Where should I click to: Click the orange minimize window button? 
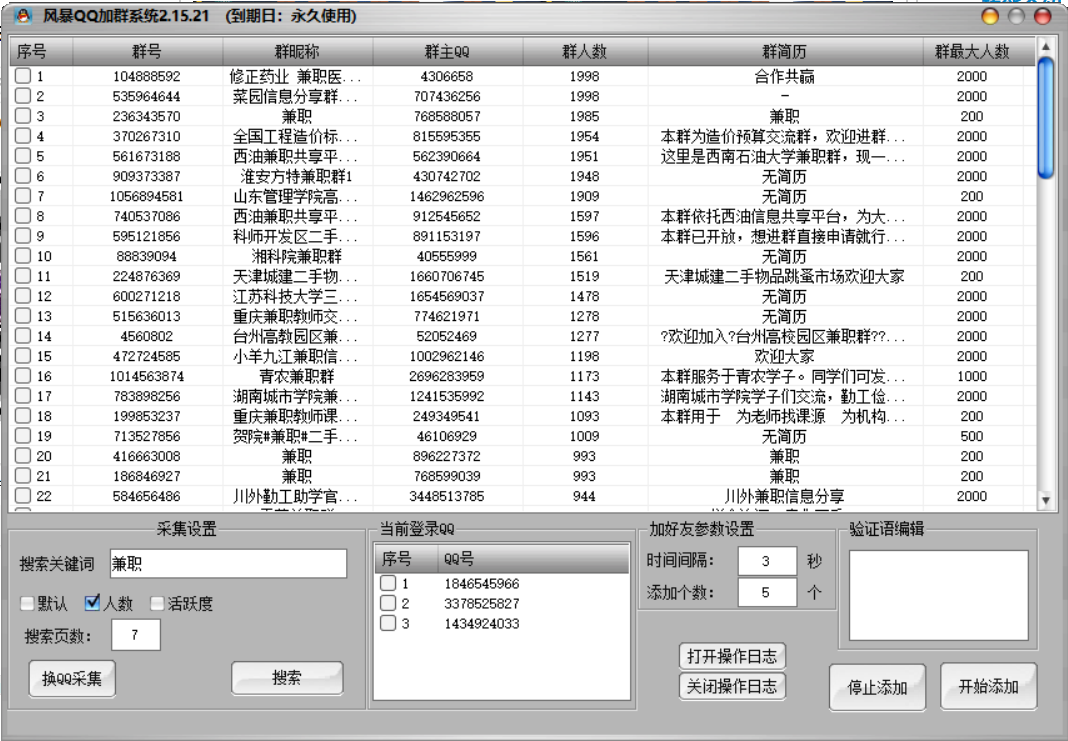990,16
